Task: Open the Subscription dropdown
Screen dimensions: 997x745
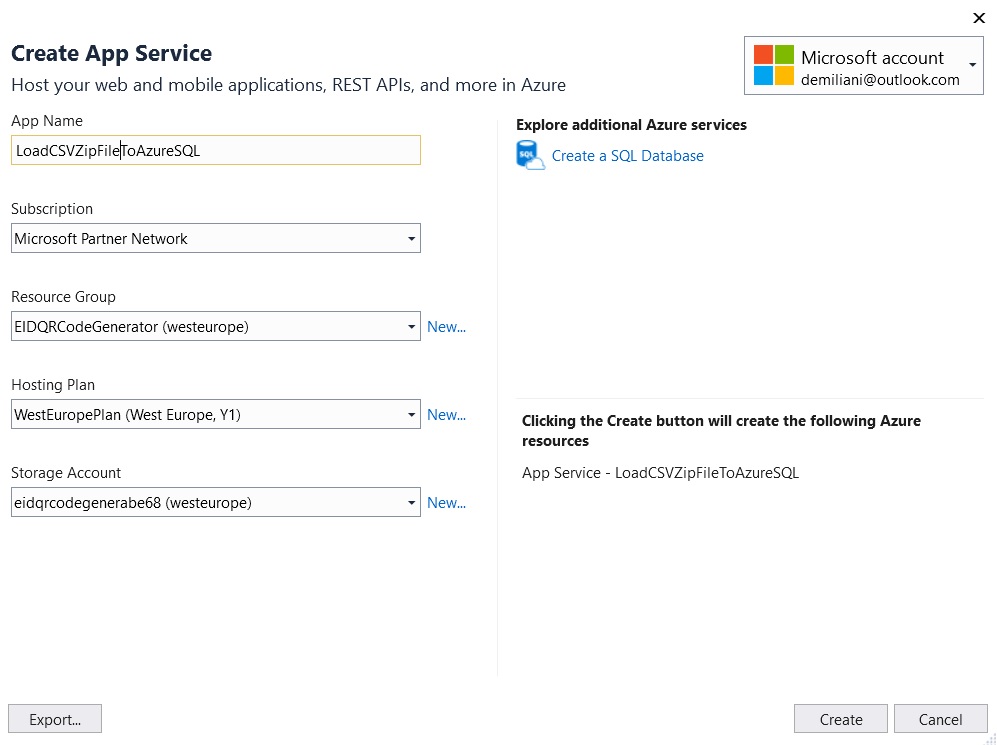Action: (x=411, y=238)
